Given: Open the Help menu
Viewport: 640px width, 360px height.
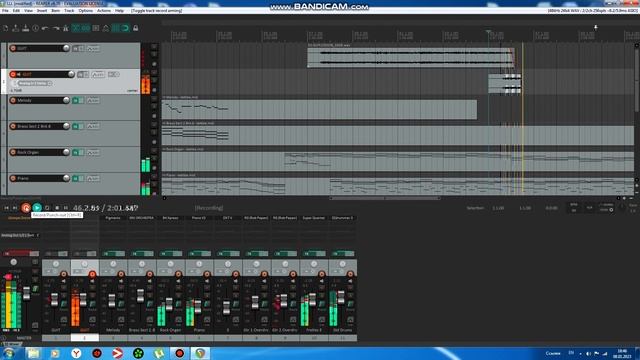Looking at the screenshot, I should pyautogui.click(x=119, y=11).
